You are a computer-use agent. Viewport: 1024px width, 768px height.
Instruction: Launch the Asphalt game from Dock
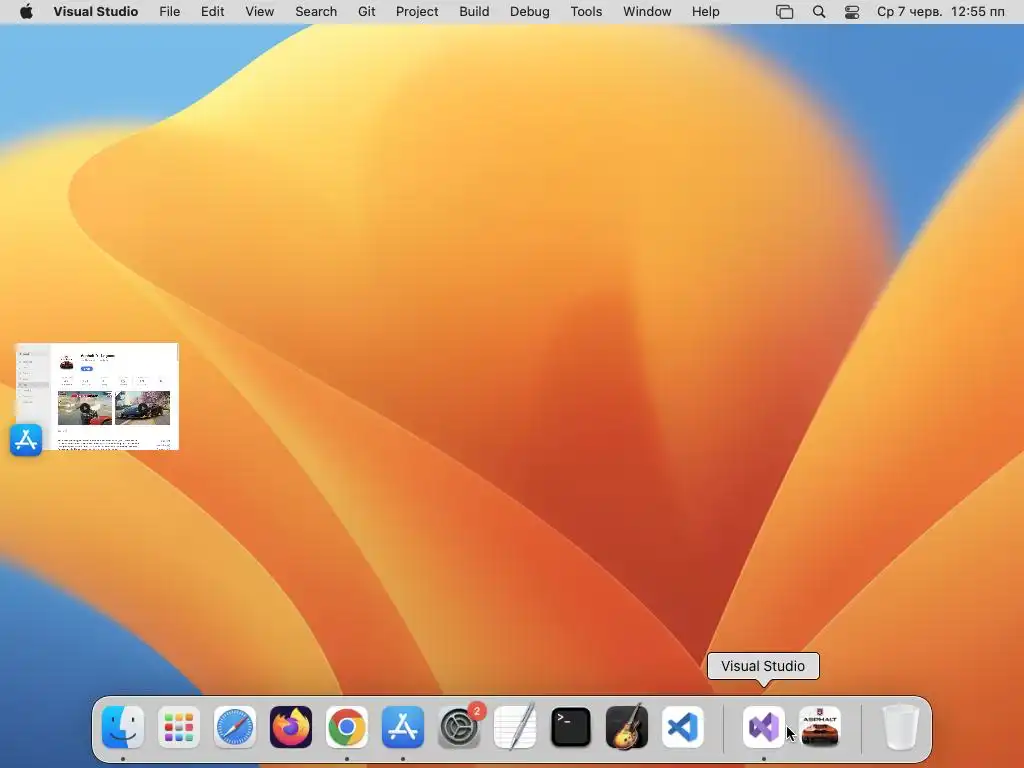point(820,727)
